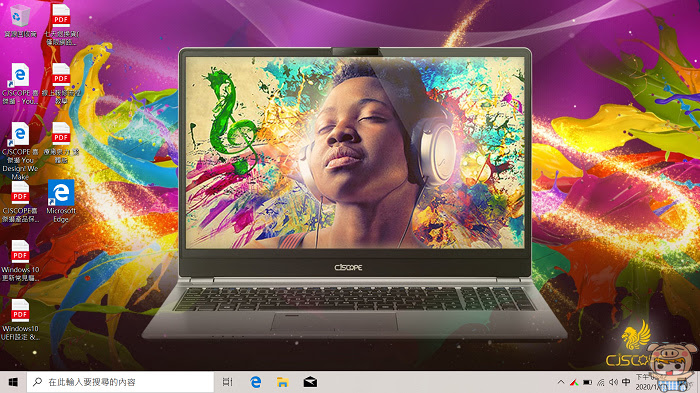Image resolution: width=700 pixels, height=393 pixels.
Task: Expand the hidden system tray icons chevron
Action: [x=561, y=382]
